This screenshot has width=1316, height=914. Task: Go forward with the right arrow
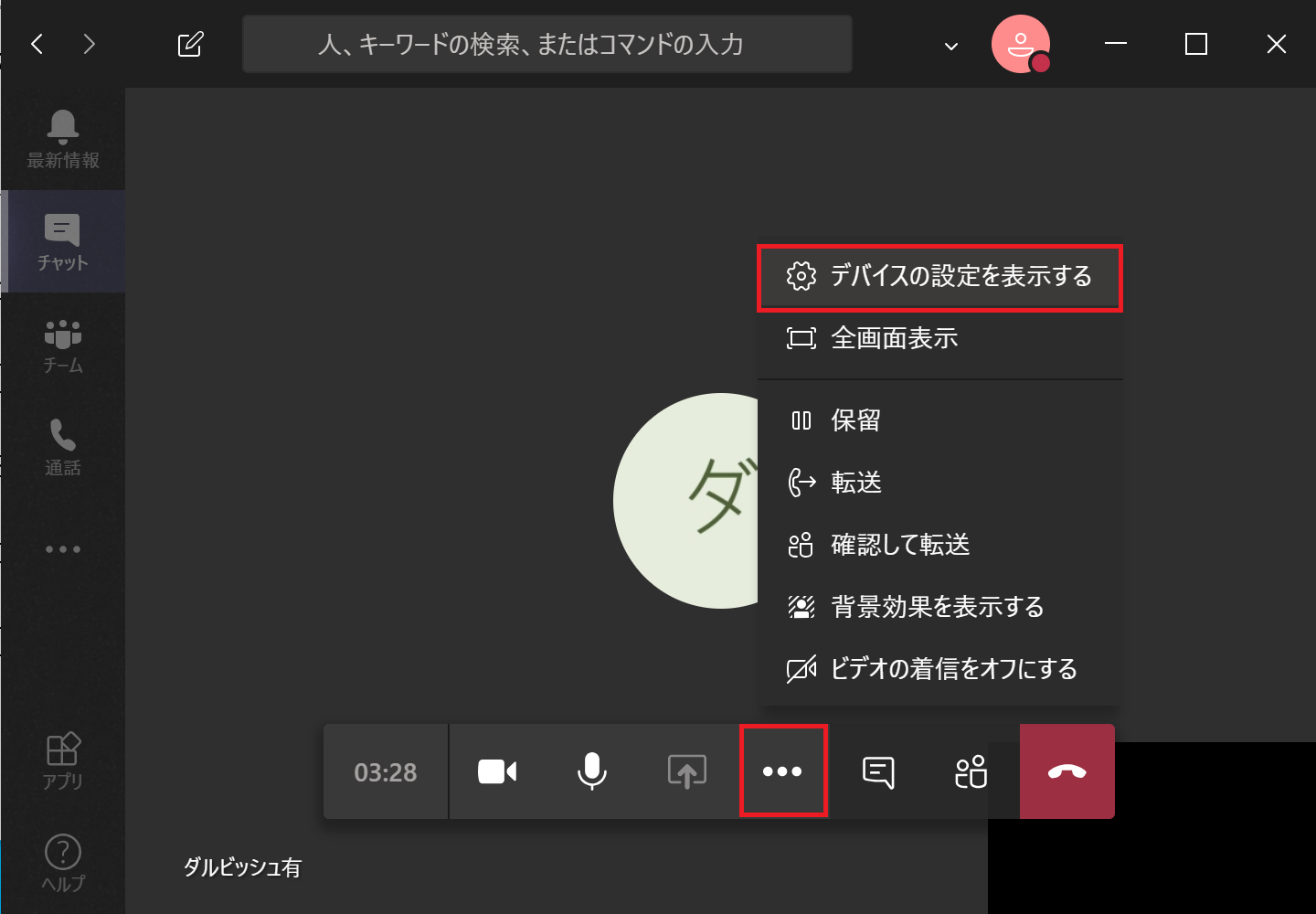[89, 44]
